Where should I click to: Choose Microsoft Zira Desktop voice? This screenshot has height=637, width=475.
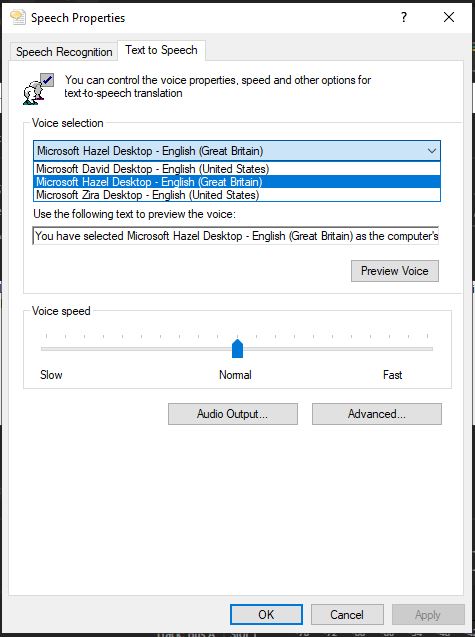237,195
